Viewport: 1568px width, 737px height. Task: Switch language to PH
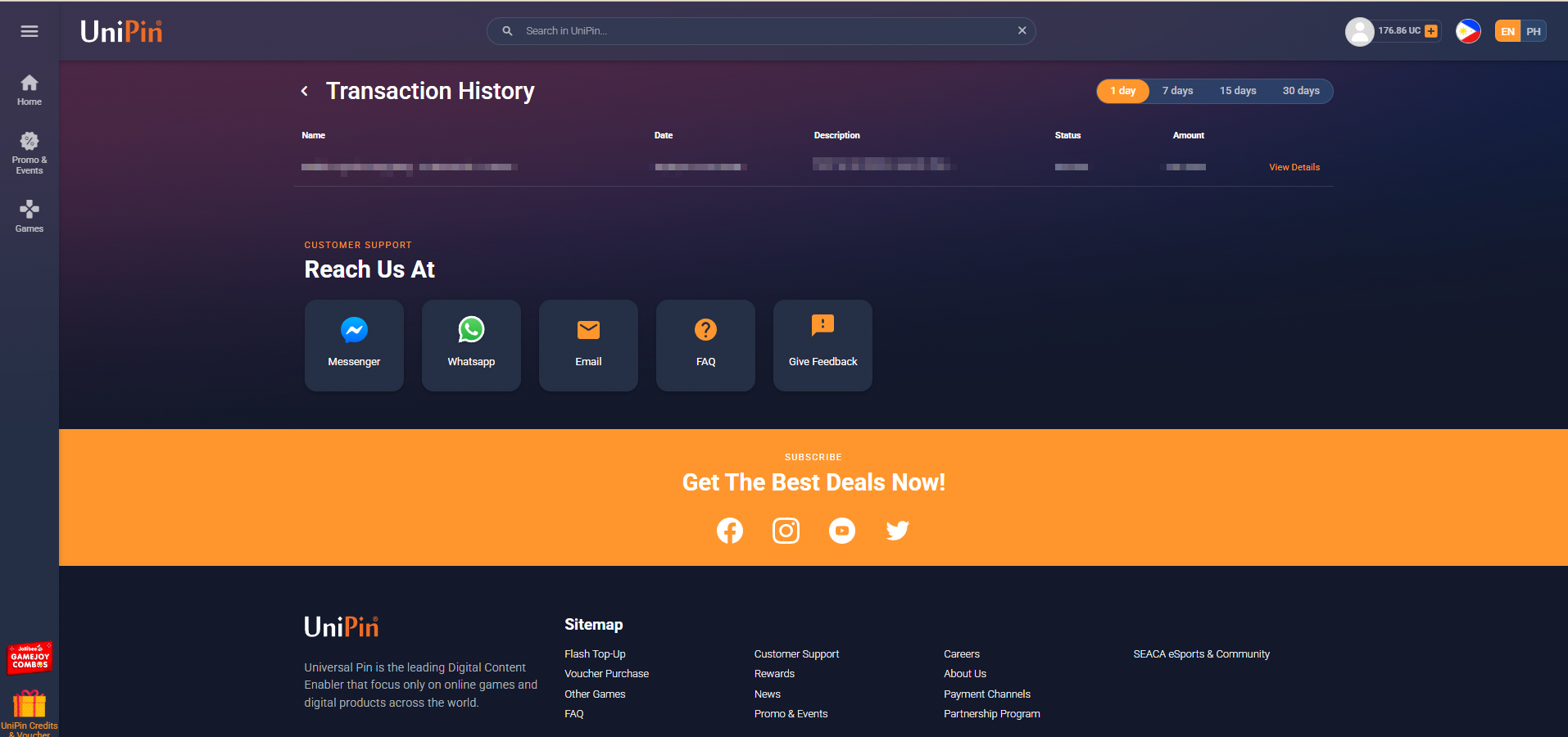[x=1534, y=31]
